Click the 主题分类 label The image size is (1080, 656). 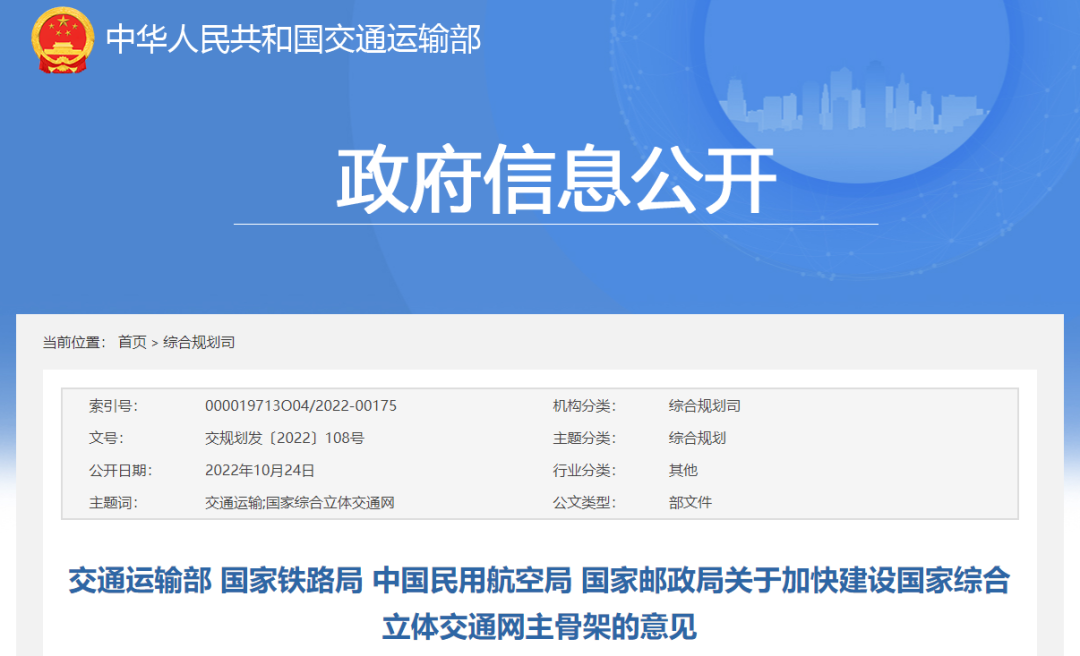584,438
